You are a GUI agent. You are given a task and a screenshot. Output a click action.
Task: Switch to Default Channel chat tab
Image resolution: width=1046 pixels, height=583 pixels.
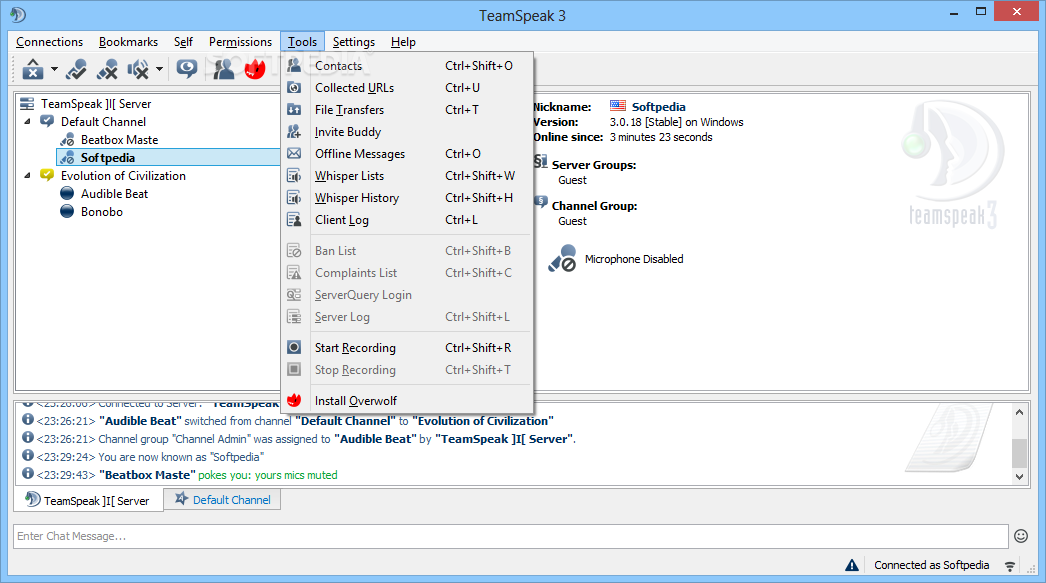[222, 500]
